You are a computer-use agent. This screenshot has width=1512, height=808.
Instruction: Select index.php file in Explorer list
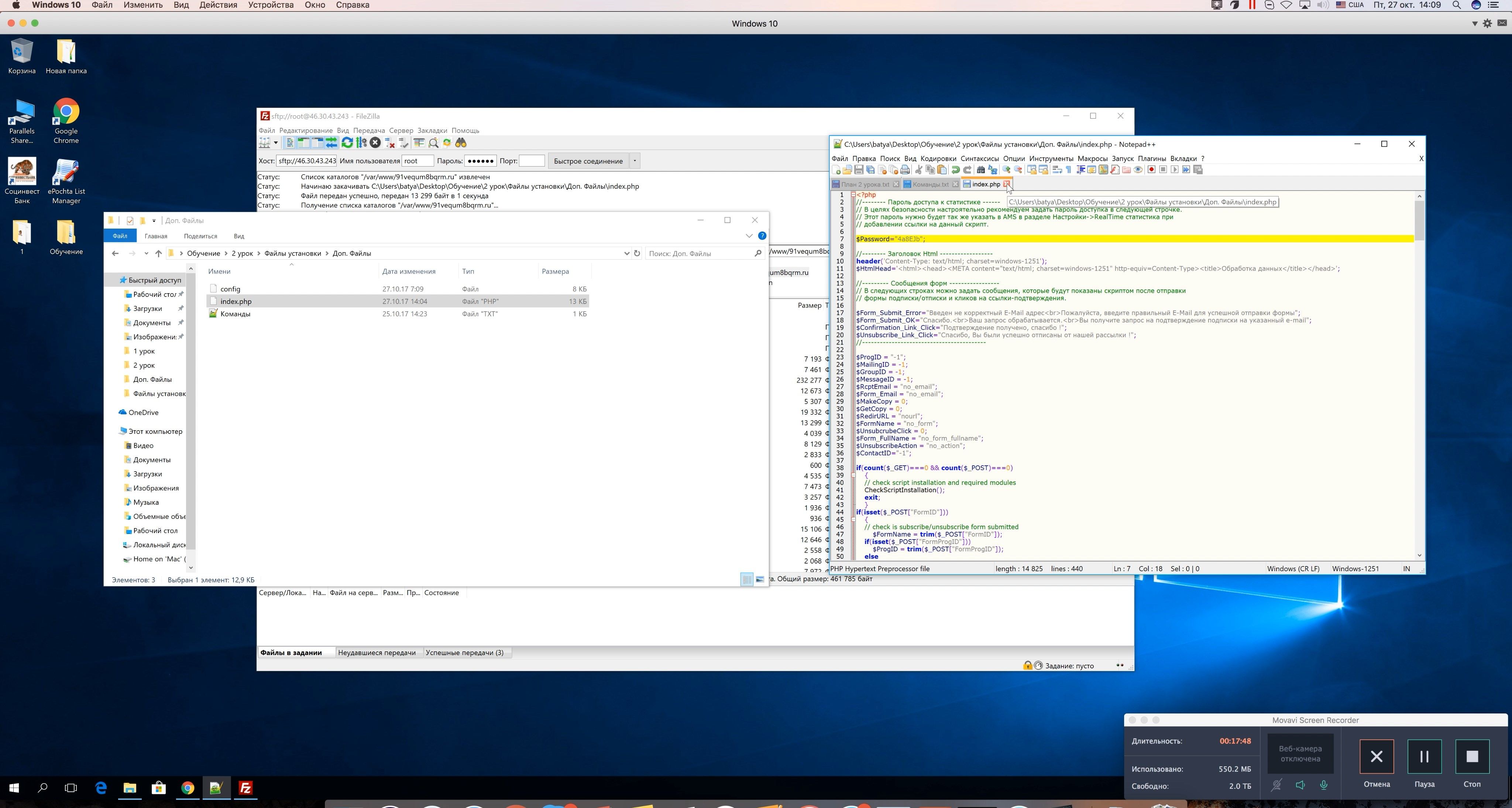pos(398,301)
